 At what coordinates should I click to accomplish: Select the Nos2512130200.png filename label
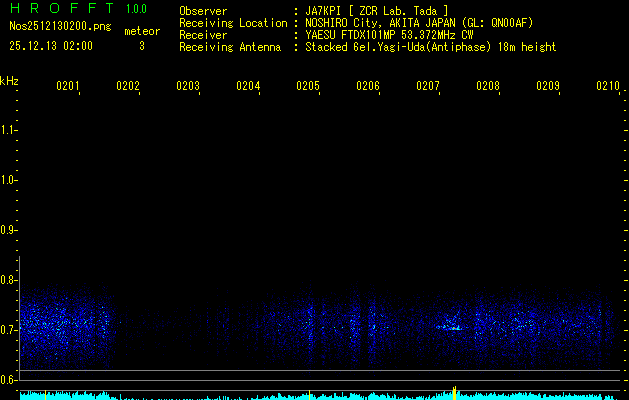click(51, 28)
